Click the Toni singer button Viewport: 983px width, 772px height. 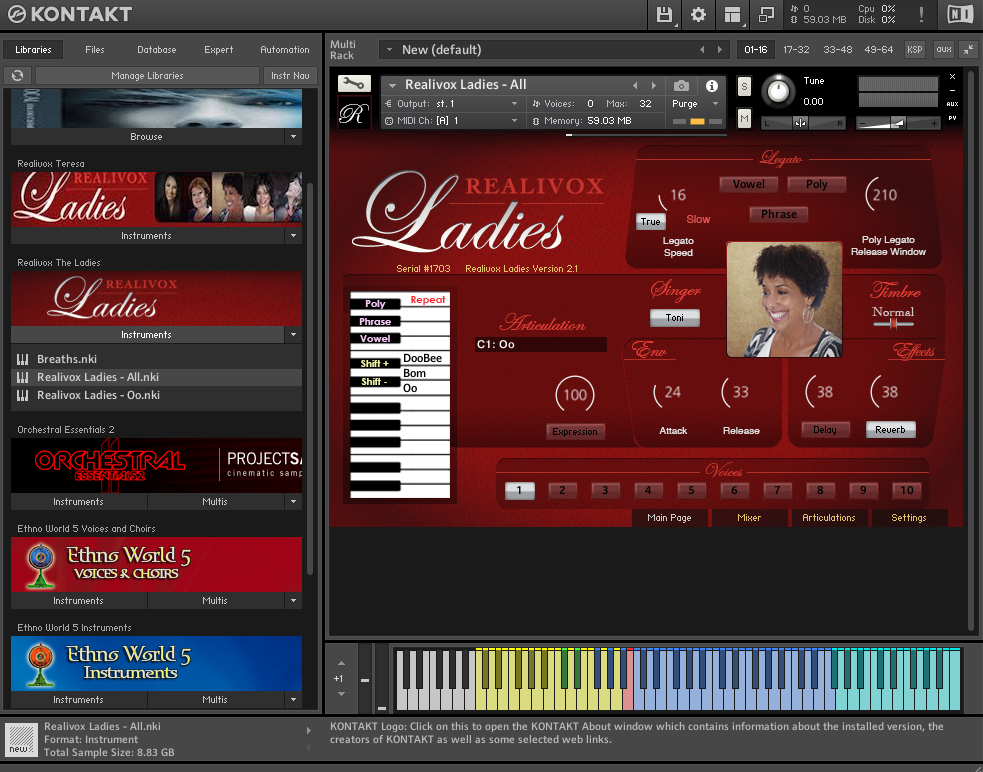coord(675,317)
